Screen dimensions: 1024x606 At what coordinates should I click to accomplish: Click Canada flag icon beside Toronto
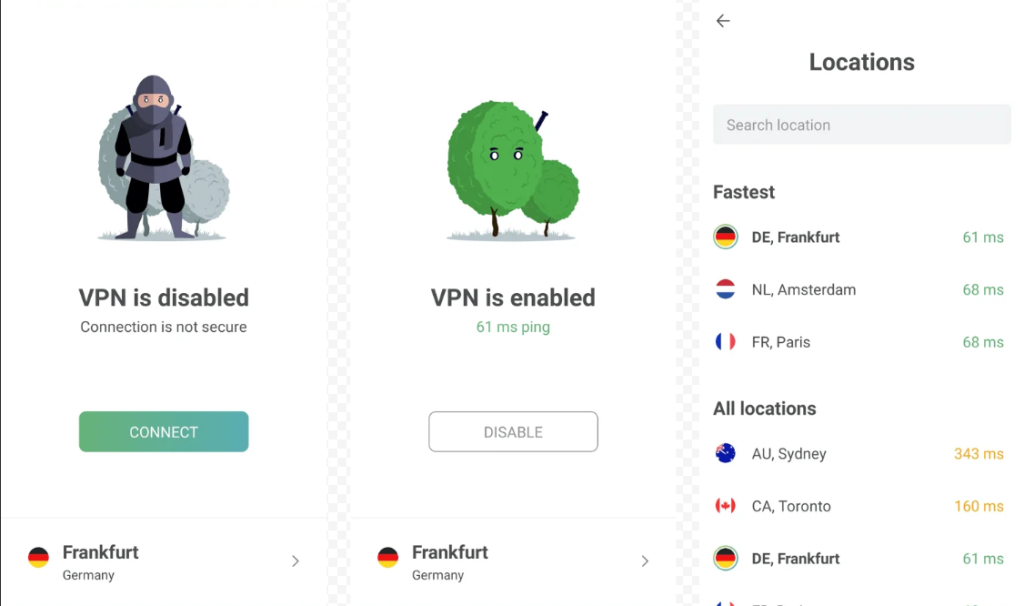tap(726, 506)
